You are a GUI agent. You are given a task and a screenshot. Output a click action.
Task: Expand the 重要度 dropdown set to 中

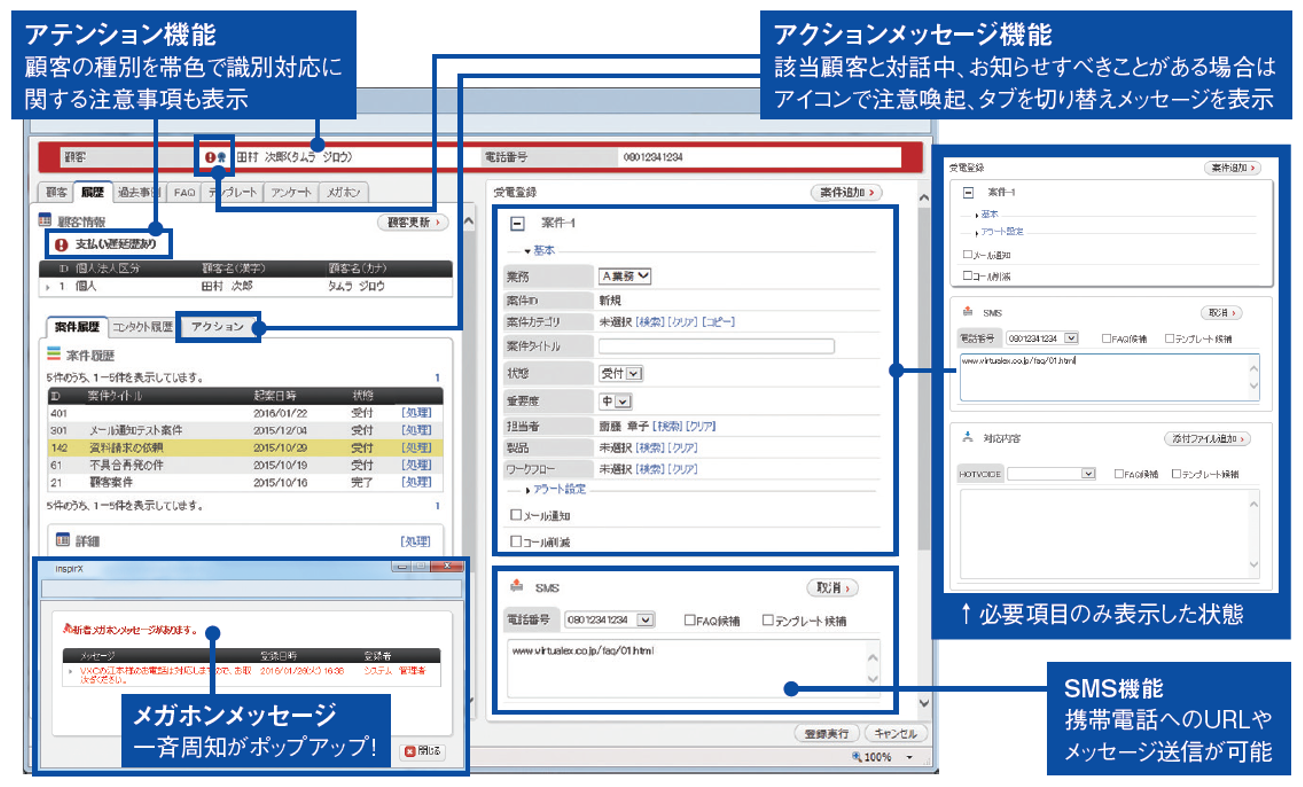pos(616,401)
